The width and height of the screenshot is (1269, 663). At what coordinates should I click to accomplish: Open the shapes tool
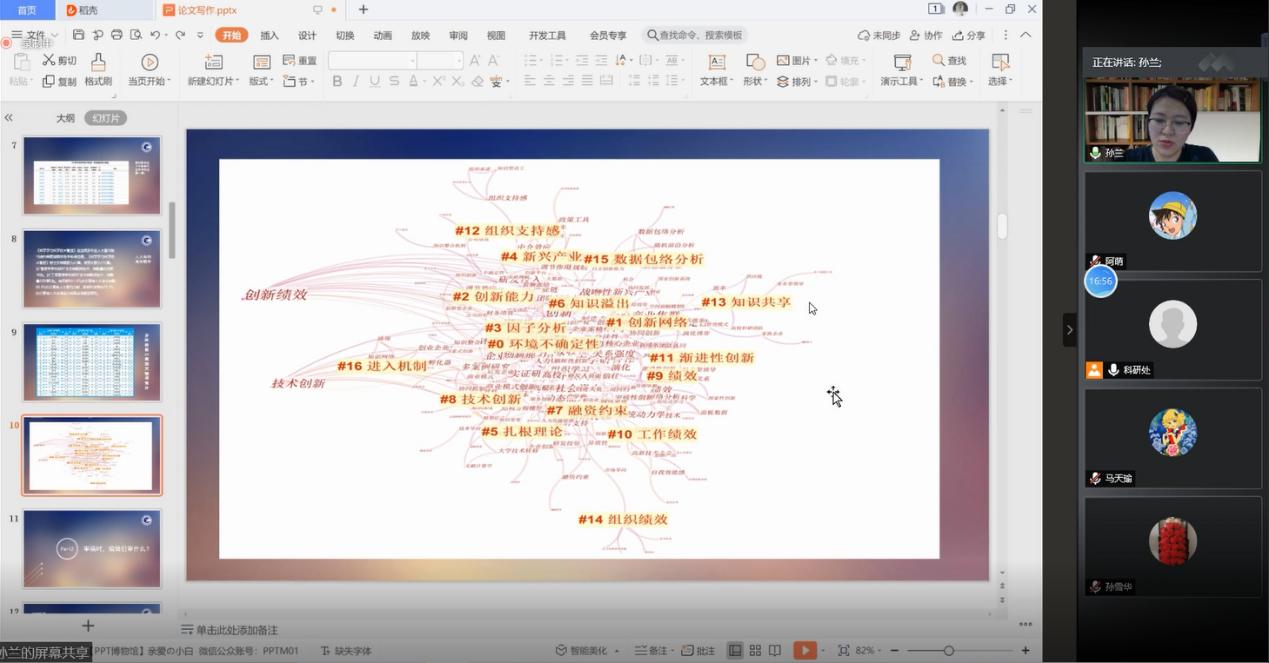pyautogui.click(x=755, y=62)
